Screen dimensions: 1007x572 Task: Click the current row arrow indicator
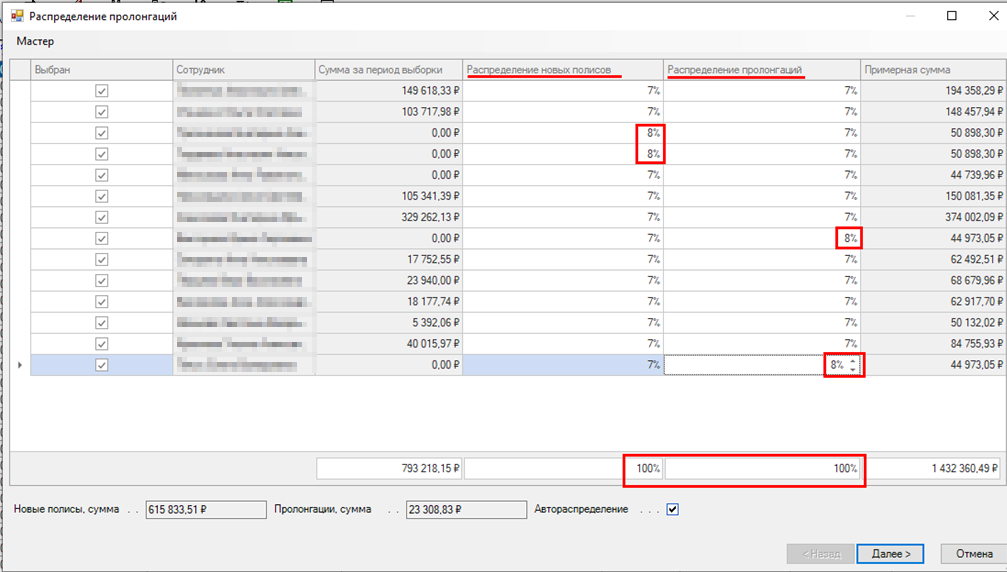click(20, 366)
